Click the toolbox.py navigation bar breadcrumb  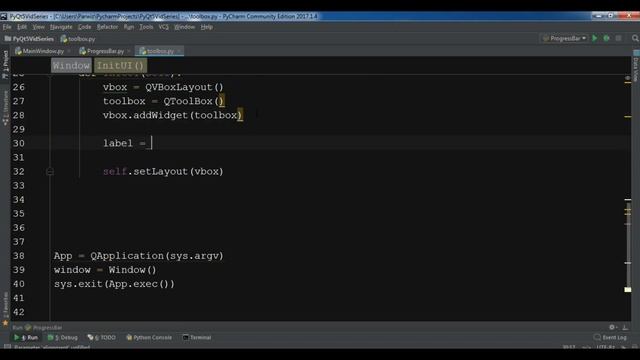click(x=78, y=39)
